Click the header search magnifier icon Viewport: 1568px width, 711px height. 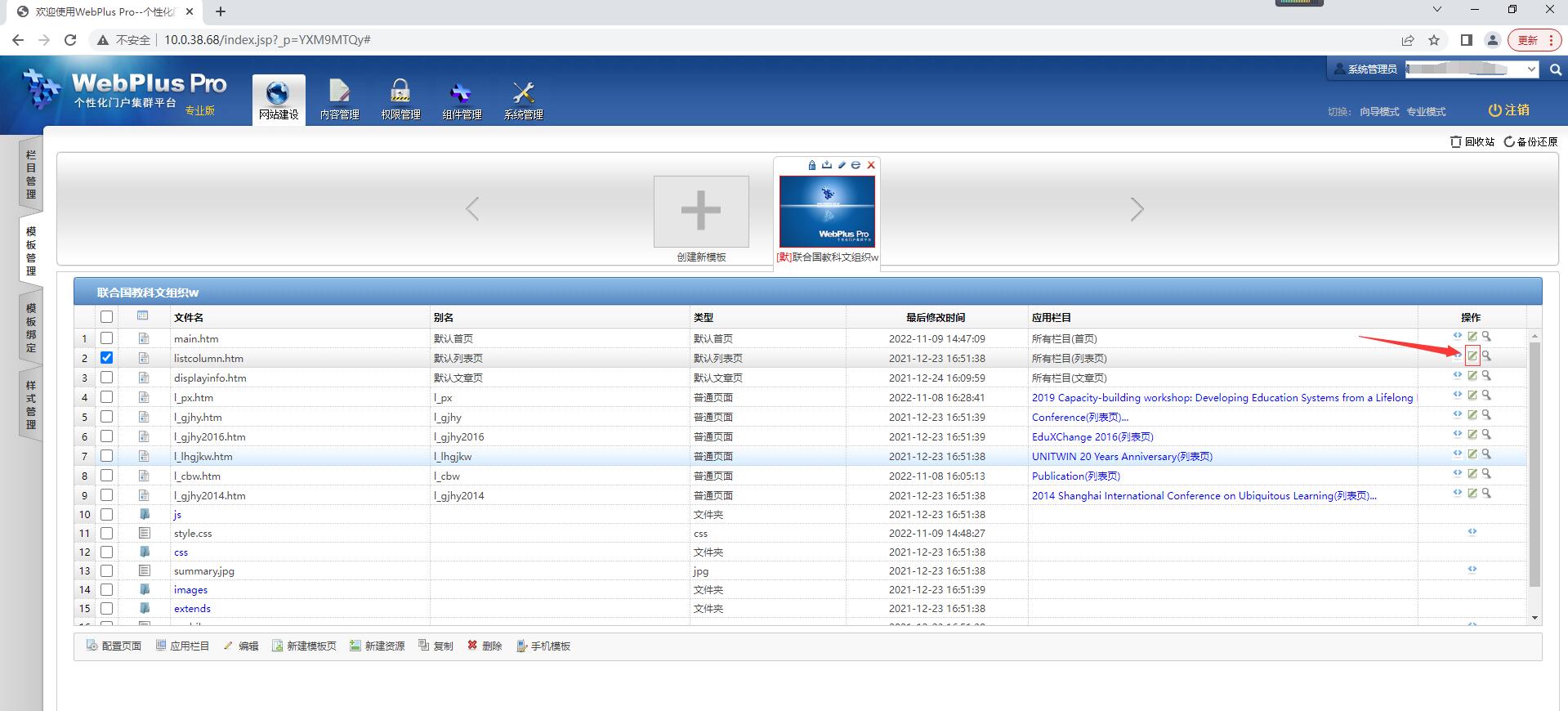click(x=1556, y=70)
